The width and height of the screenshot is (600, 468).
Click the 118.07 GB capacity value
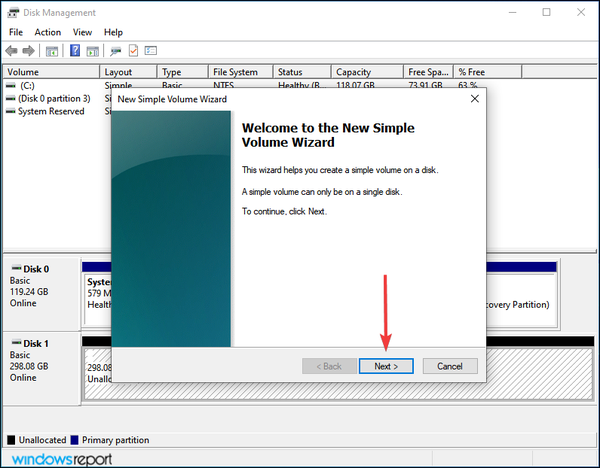tap(355, 85)
